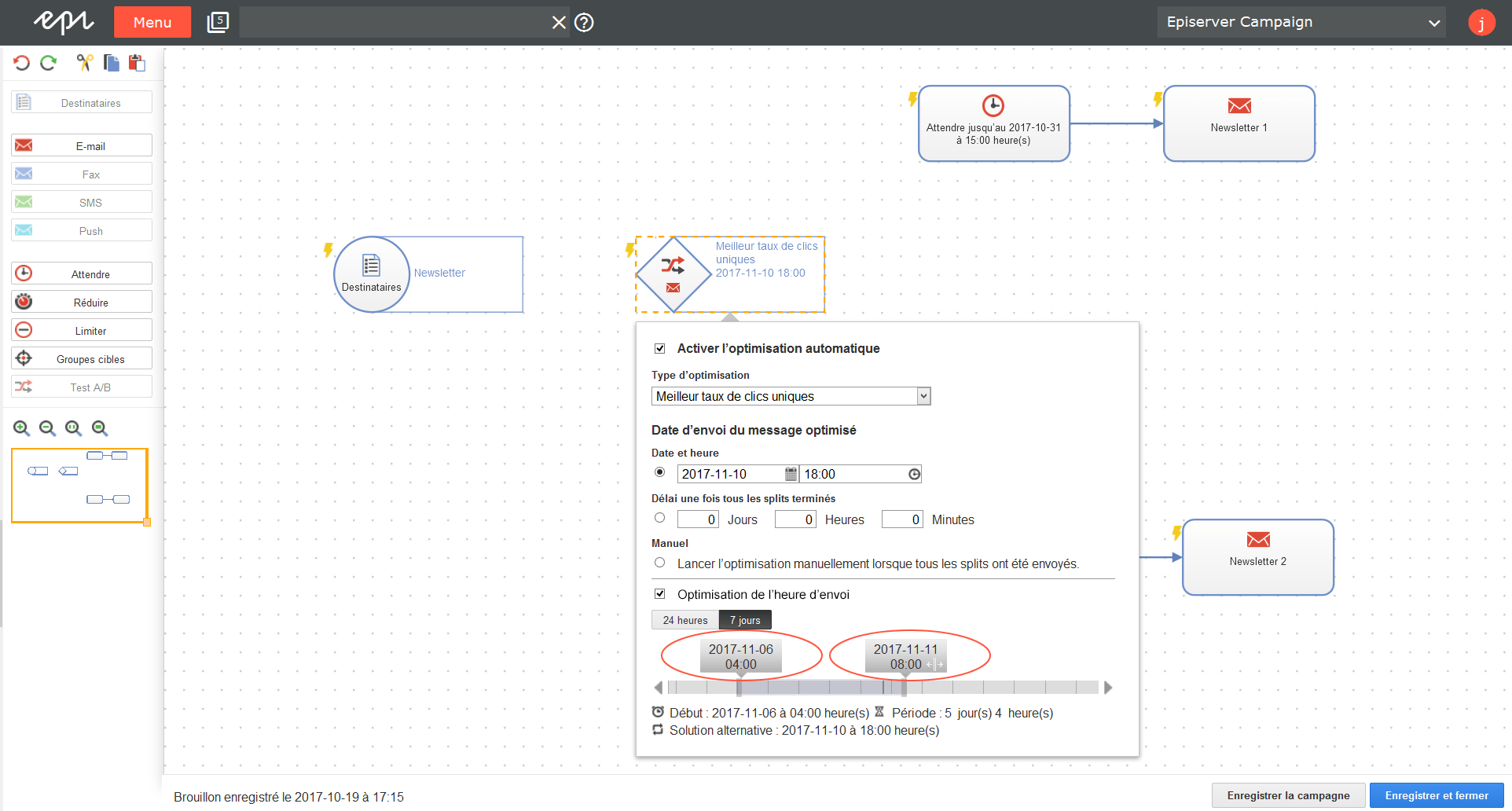Screen dimensions: 1512x811
Task: Select the Manuel optimisation radio button
Action: 660,563
